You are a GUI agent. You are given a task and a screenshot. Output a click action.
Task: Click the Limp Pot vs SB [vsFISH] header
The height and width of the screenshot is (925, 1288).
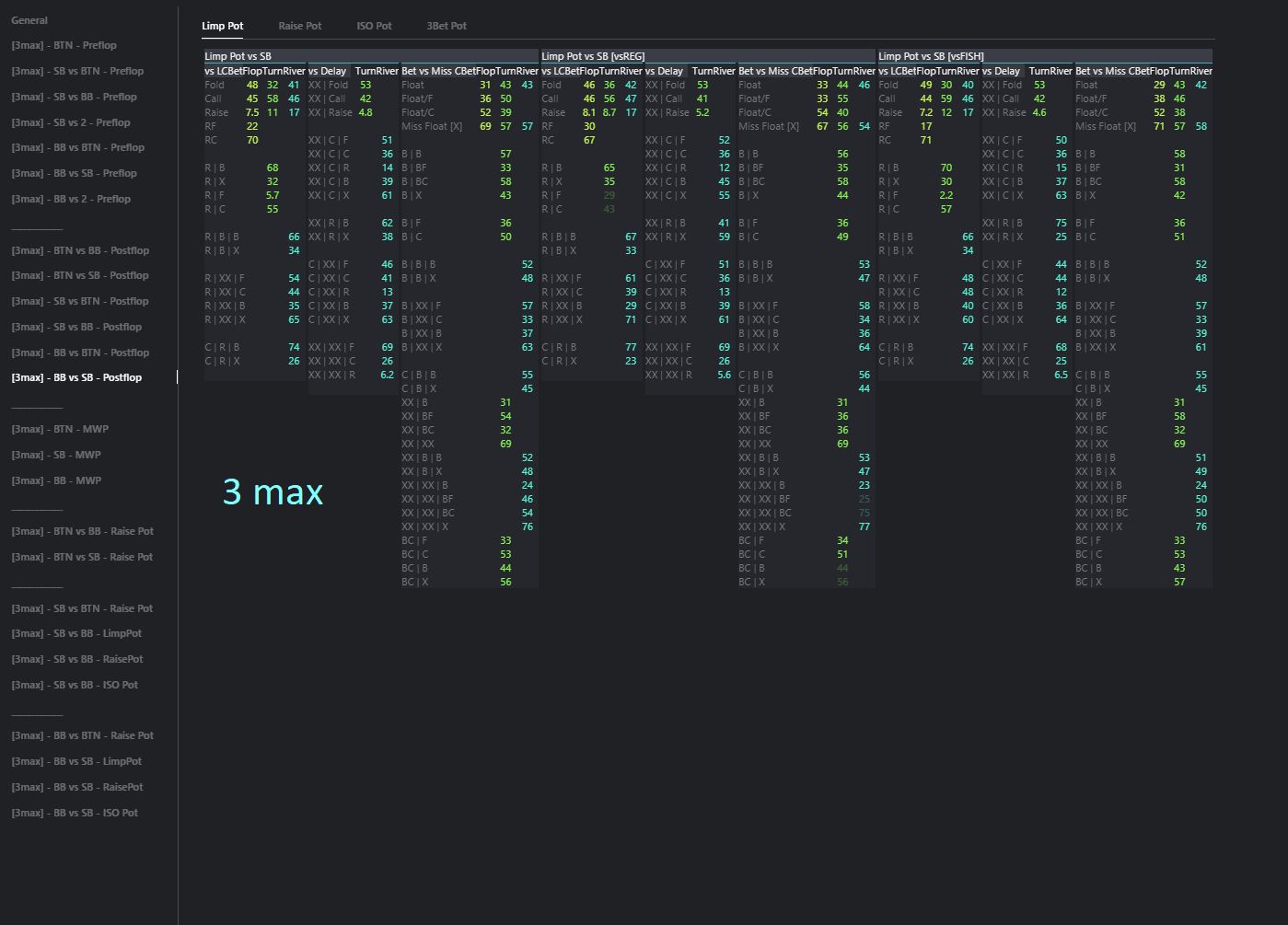click(x=931, y=56)
